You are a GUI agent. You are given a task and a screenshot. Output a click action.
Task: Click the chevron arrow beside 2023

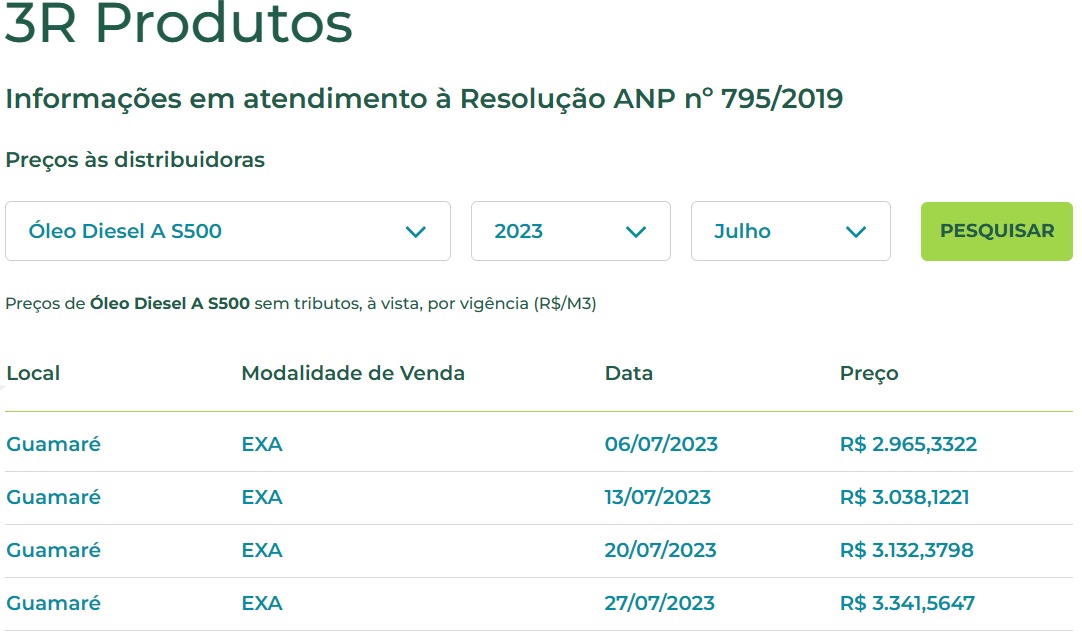tap(636, 232)
